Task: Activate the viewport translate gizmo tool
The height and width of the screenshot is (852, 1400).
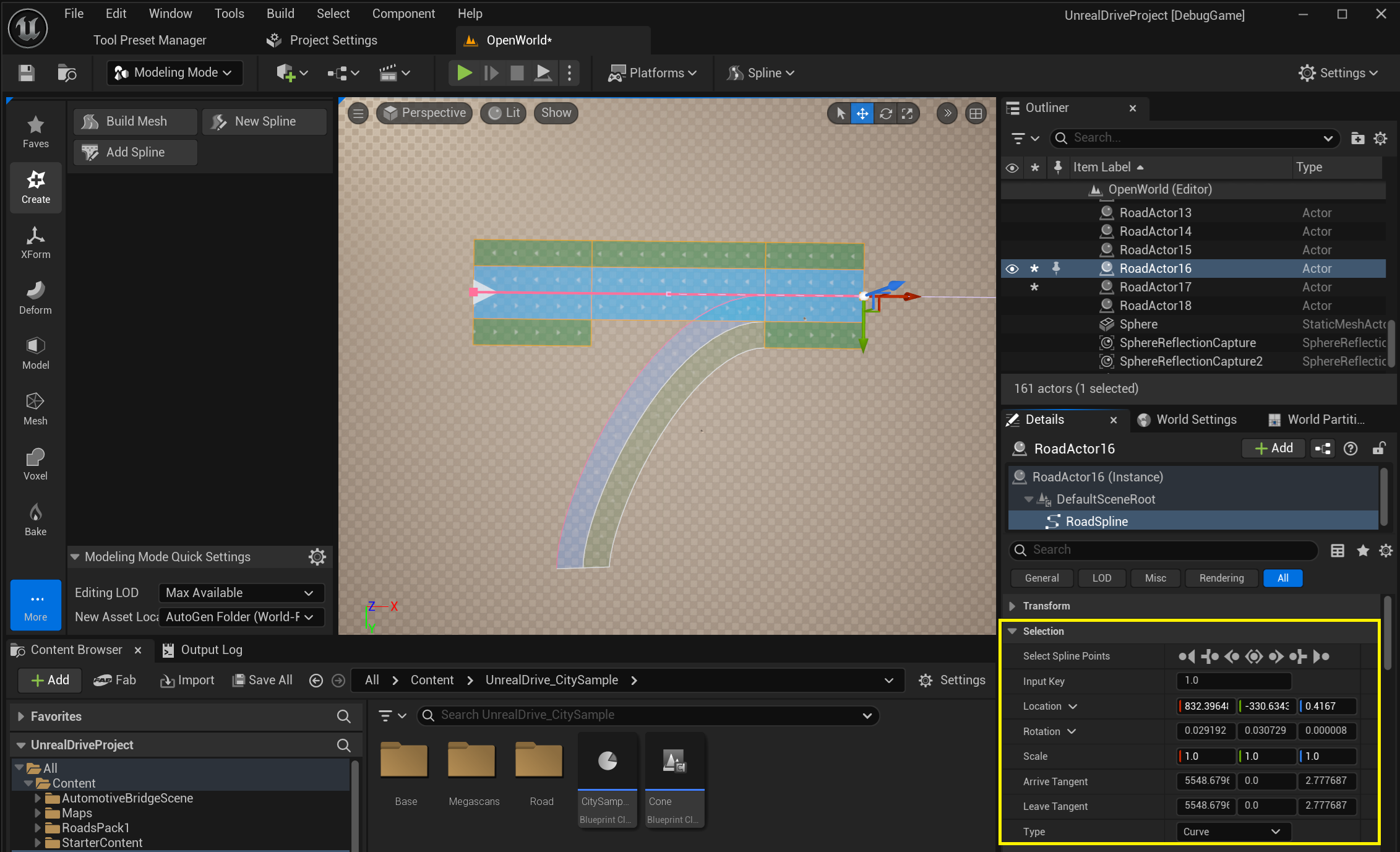Action: click(x=862, y=113)
